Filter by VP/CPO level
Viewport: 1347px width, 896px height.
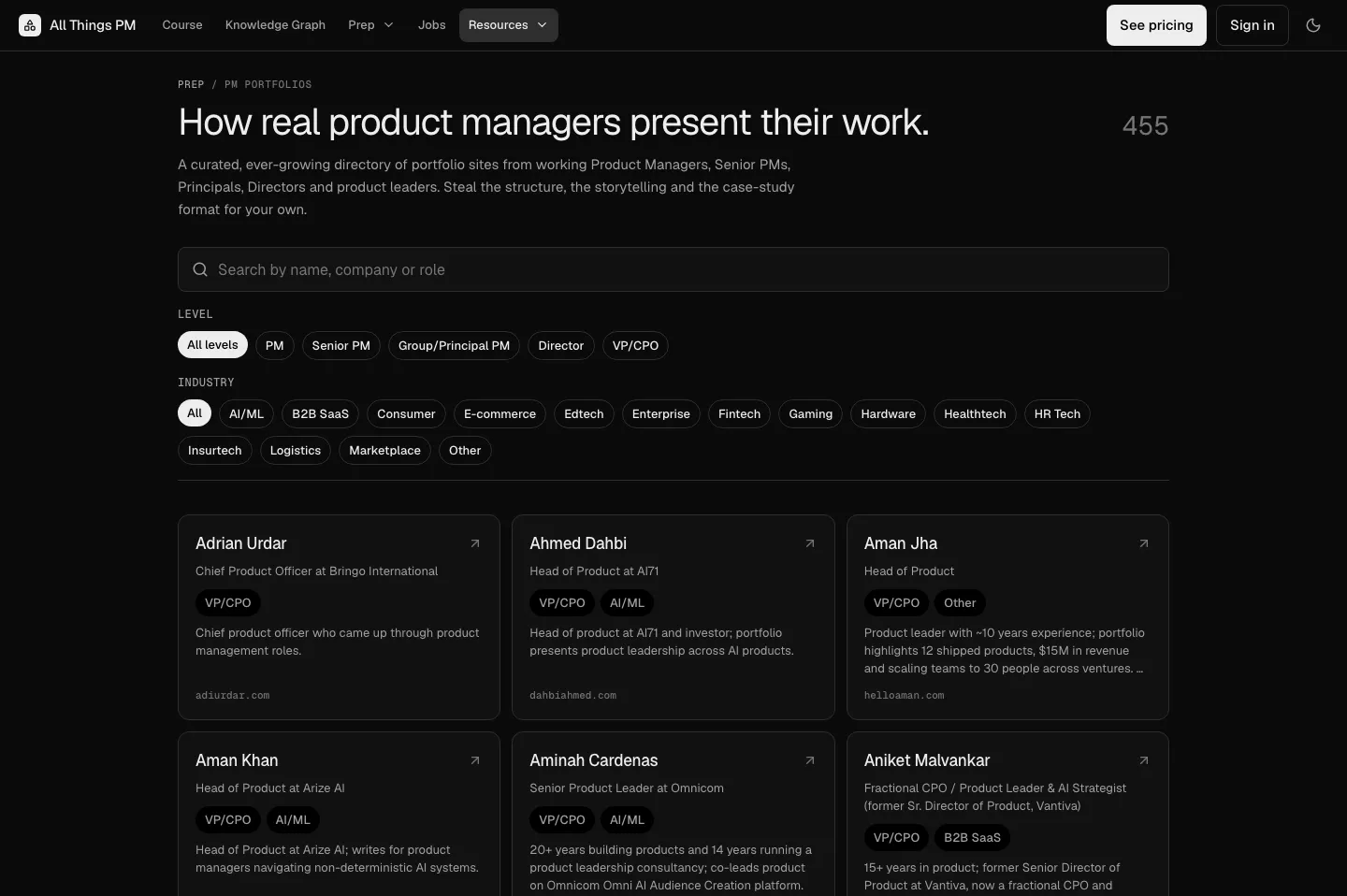point(635,345)
